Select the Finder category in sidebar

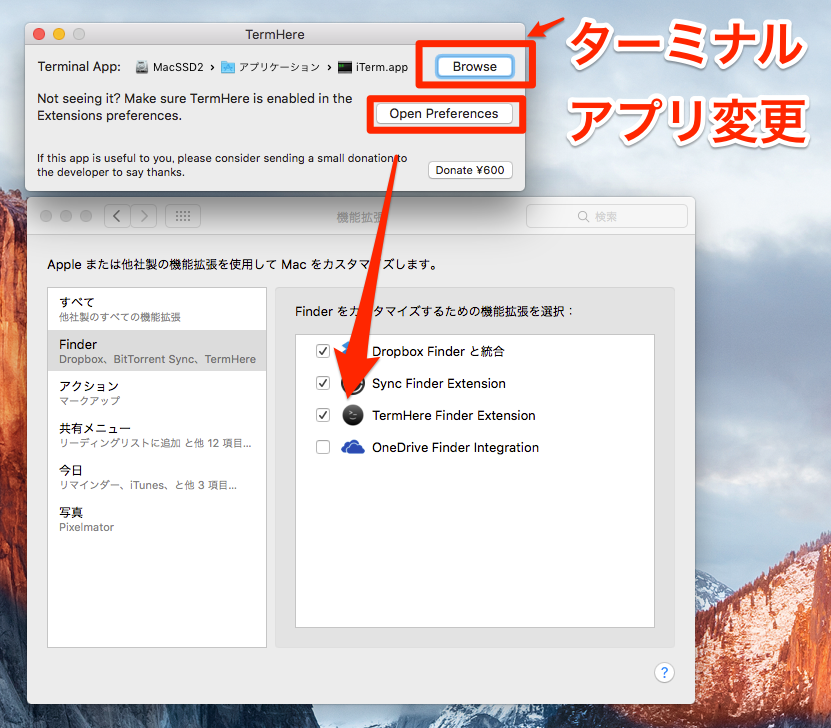(x=157, y=351)
